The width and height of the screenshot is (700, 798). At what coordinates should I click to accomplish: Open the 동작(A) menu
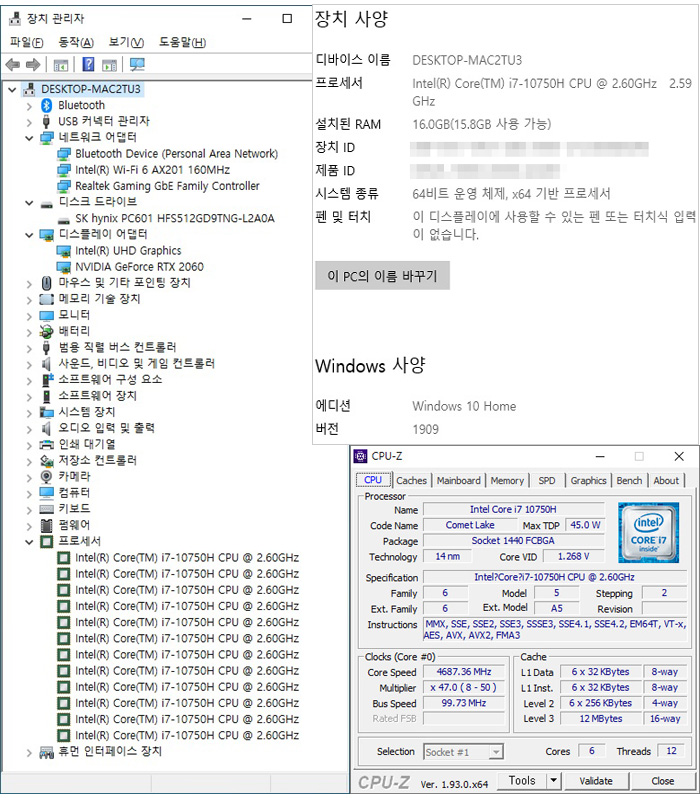point(76,42)
